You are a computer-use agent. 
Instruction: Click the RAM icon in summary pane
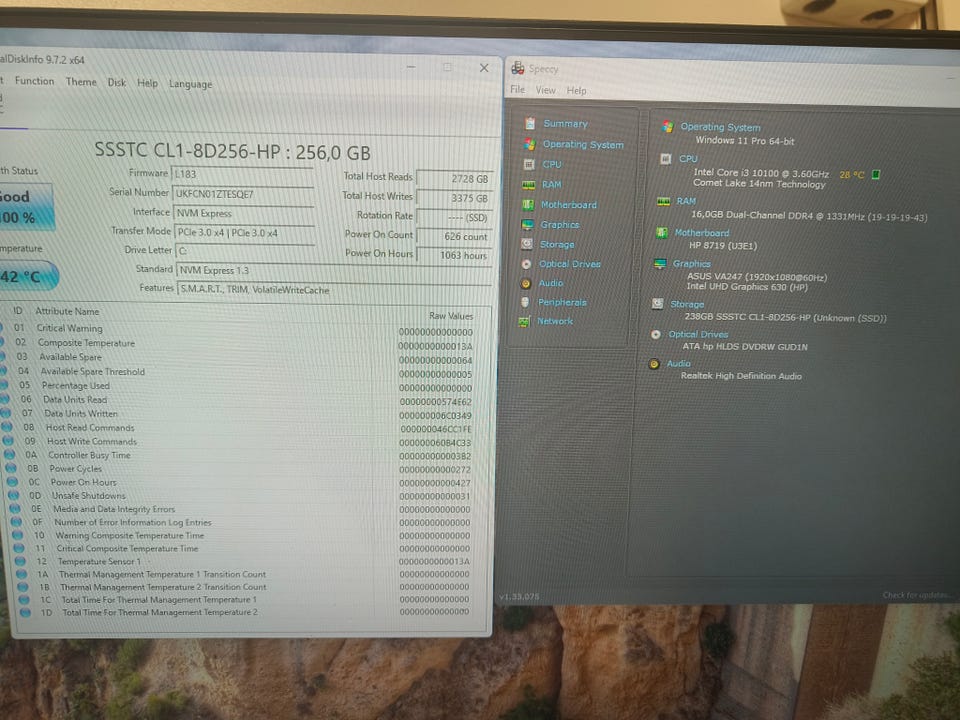pyautogui.click(x=664, y=201)
